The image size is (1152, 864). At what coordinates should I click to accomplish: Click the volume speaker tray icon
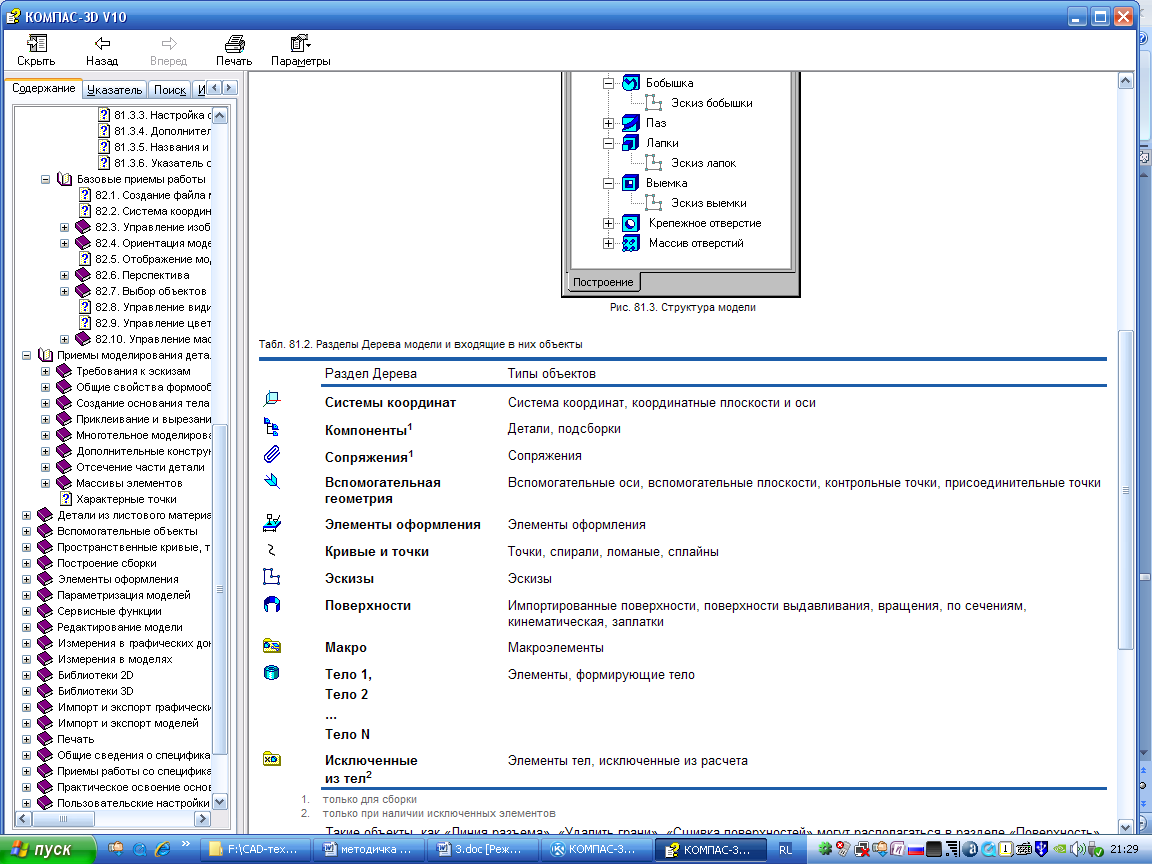click(1077, 849)
